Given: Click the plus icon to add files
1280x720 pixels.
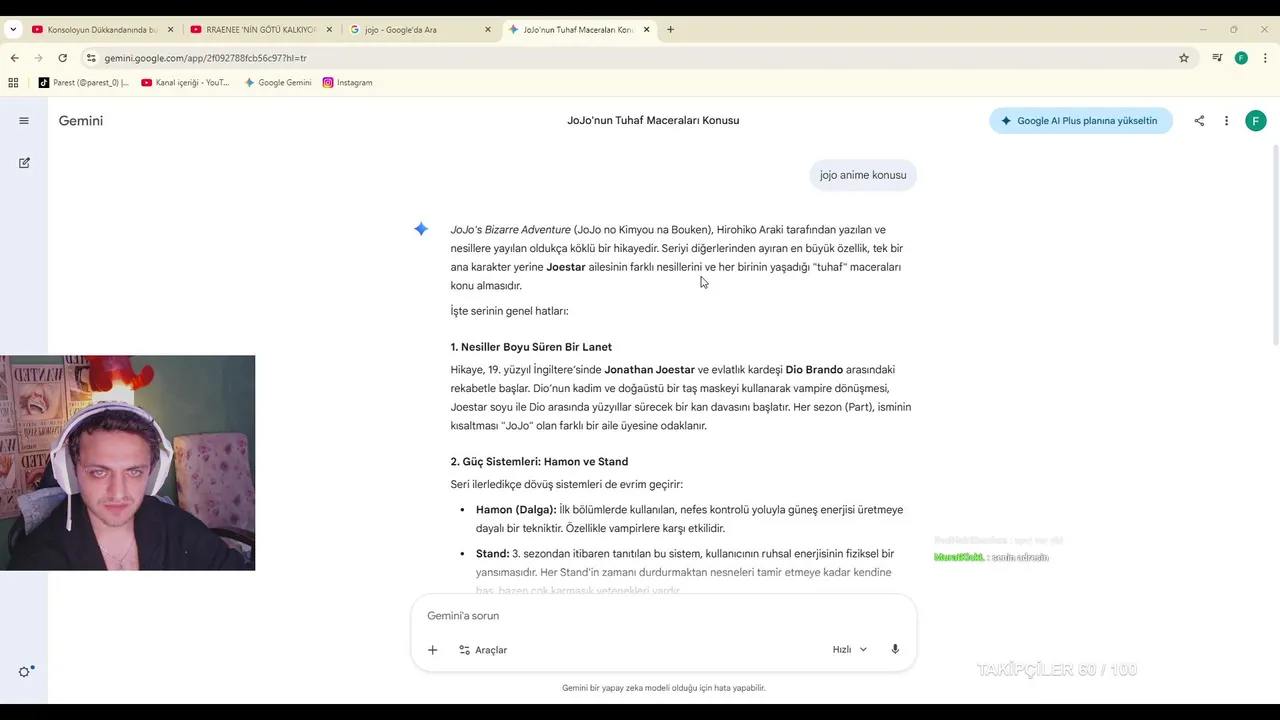Looking at the screenshot, I should pyautogui.click(x=432, y=650).
